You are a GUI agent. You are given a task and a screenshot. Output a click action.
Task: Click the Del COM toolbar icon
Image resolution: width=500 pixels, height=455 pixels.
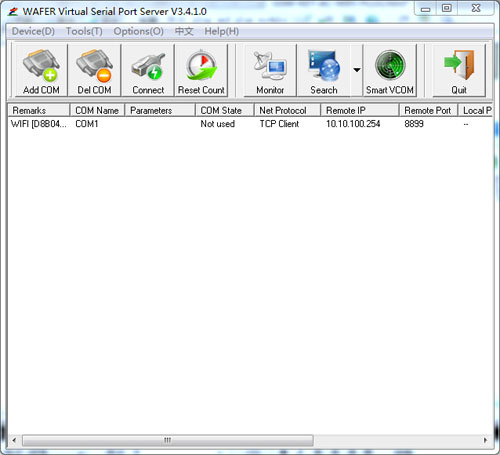click(94, 70)
